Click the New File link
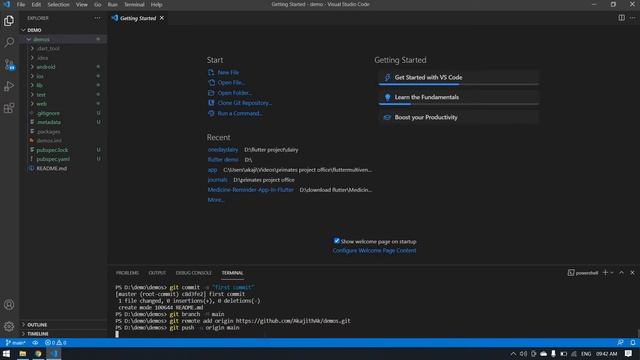Image resolution: width=640 pixels, height=360 pixels. (228, 72)
